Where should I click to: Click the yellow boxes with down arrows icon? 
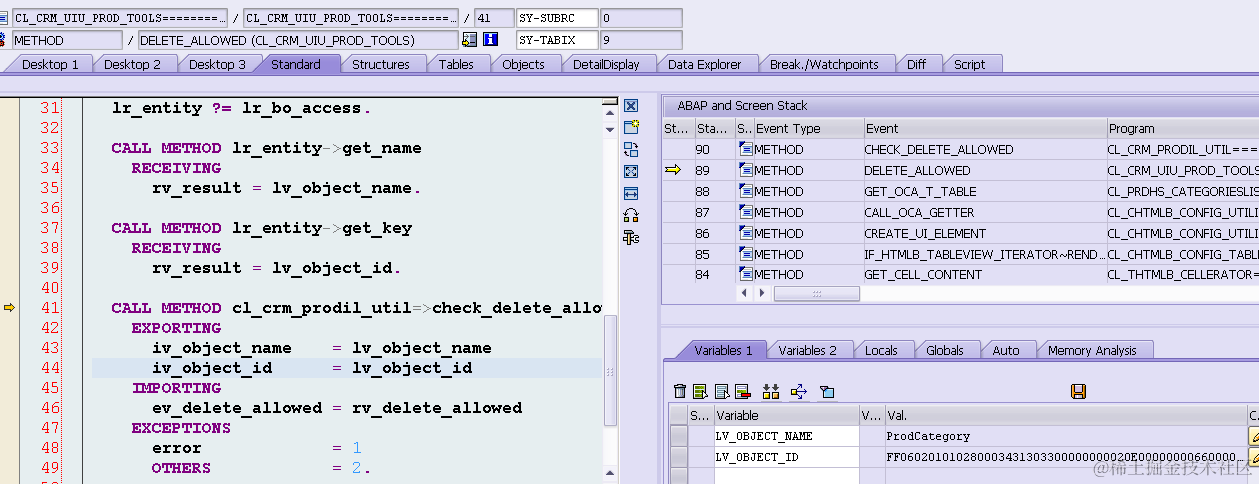coord(770,391)
